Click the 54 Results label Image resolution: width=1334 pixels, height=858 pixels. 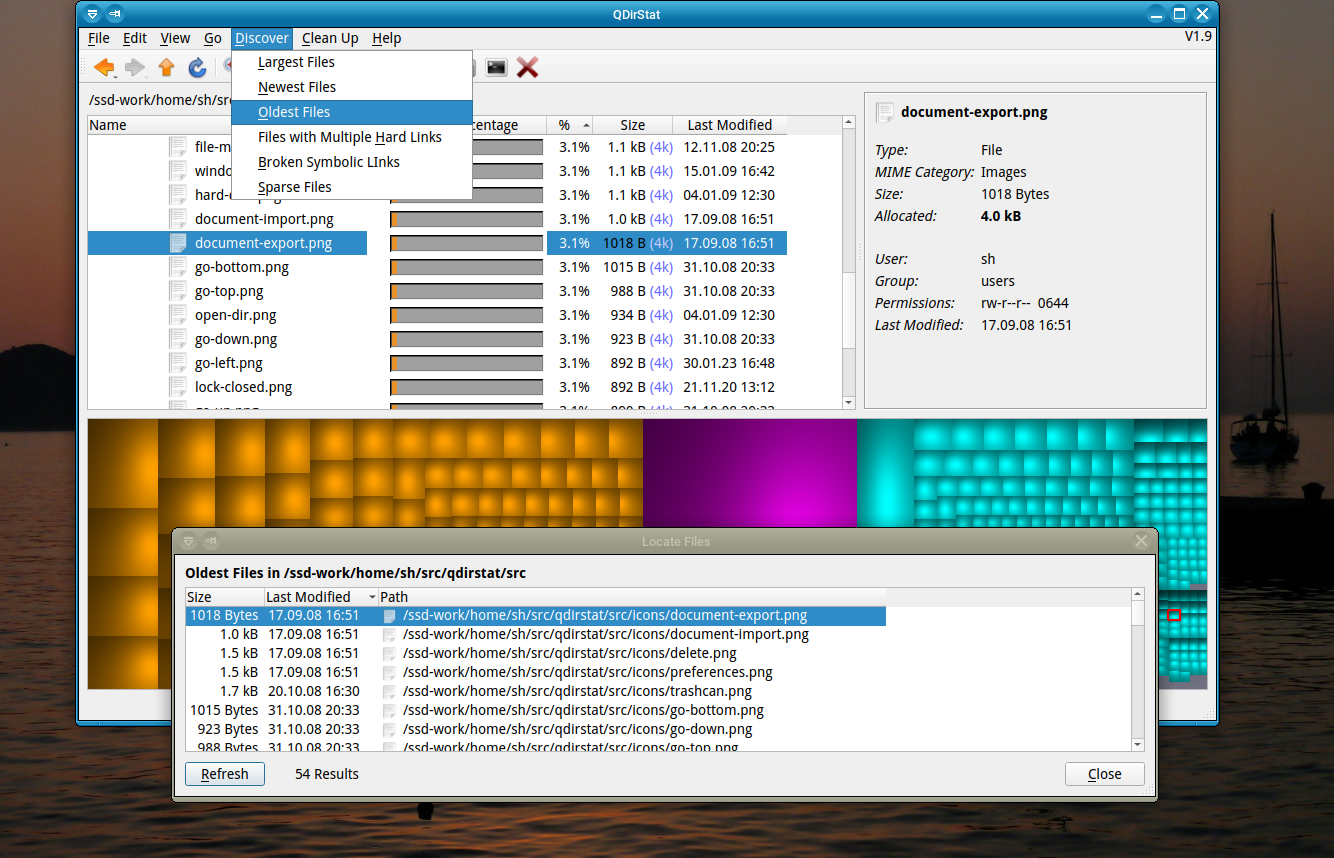[x=327, y=774]
